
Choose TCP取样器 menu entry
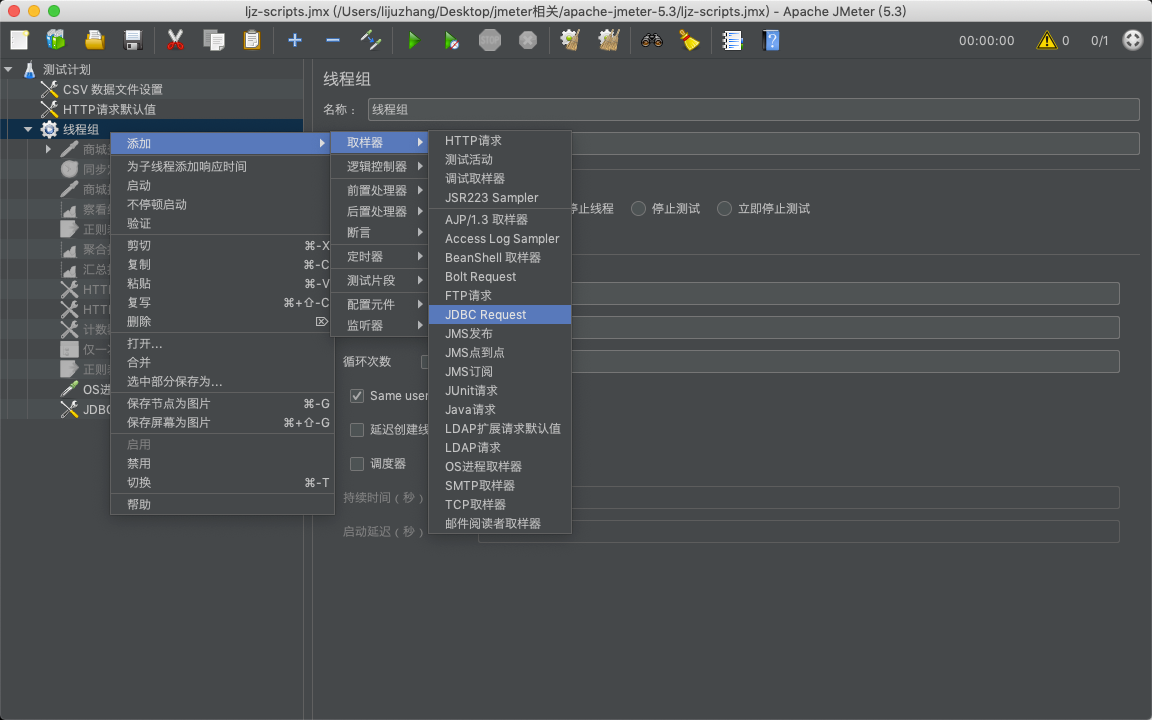tap(500, 505)
